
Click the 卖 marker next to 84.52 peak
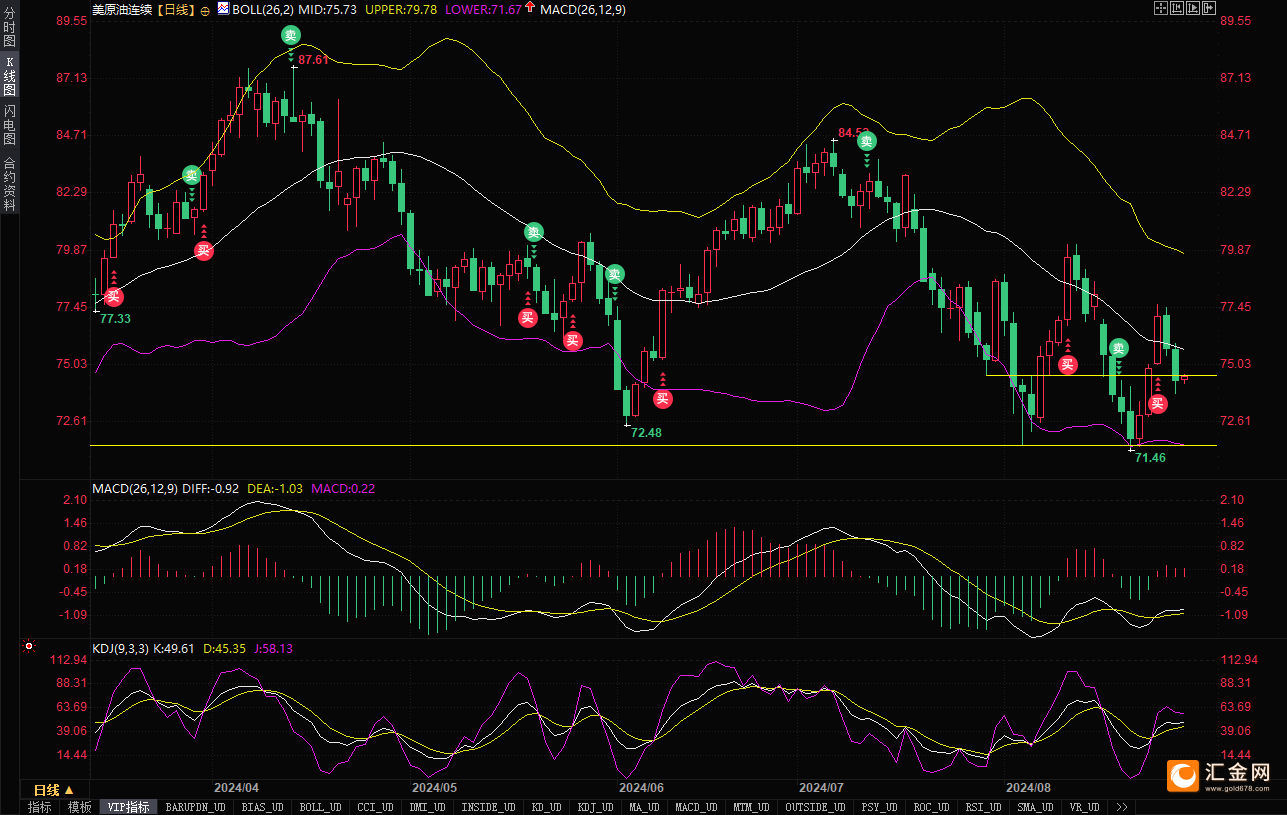tap(867, 141)
